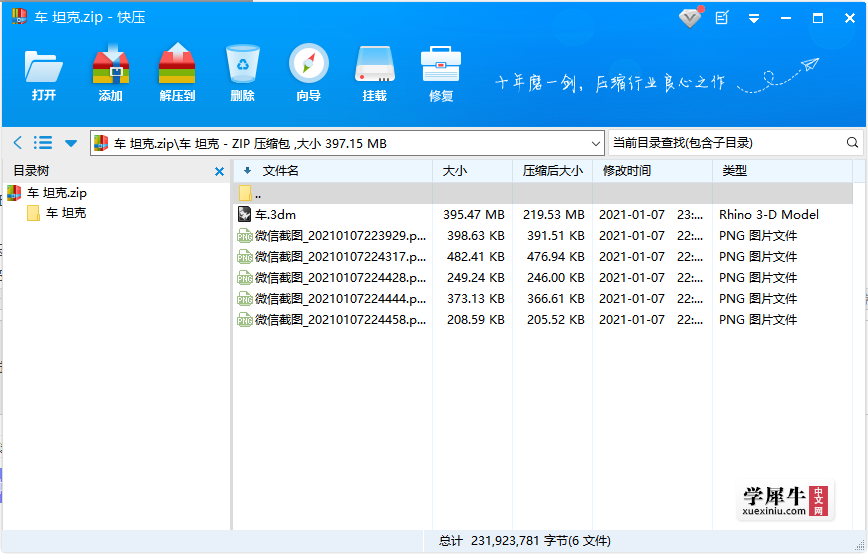Sort by 大小 column header
The width and height of the screenshot is (868, 554).
pyautogui.click(x=472, y=171)
